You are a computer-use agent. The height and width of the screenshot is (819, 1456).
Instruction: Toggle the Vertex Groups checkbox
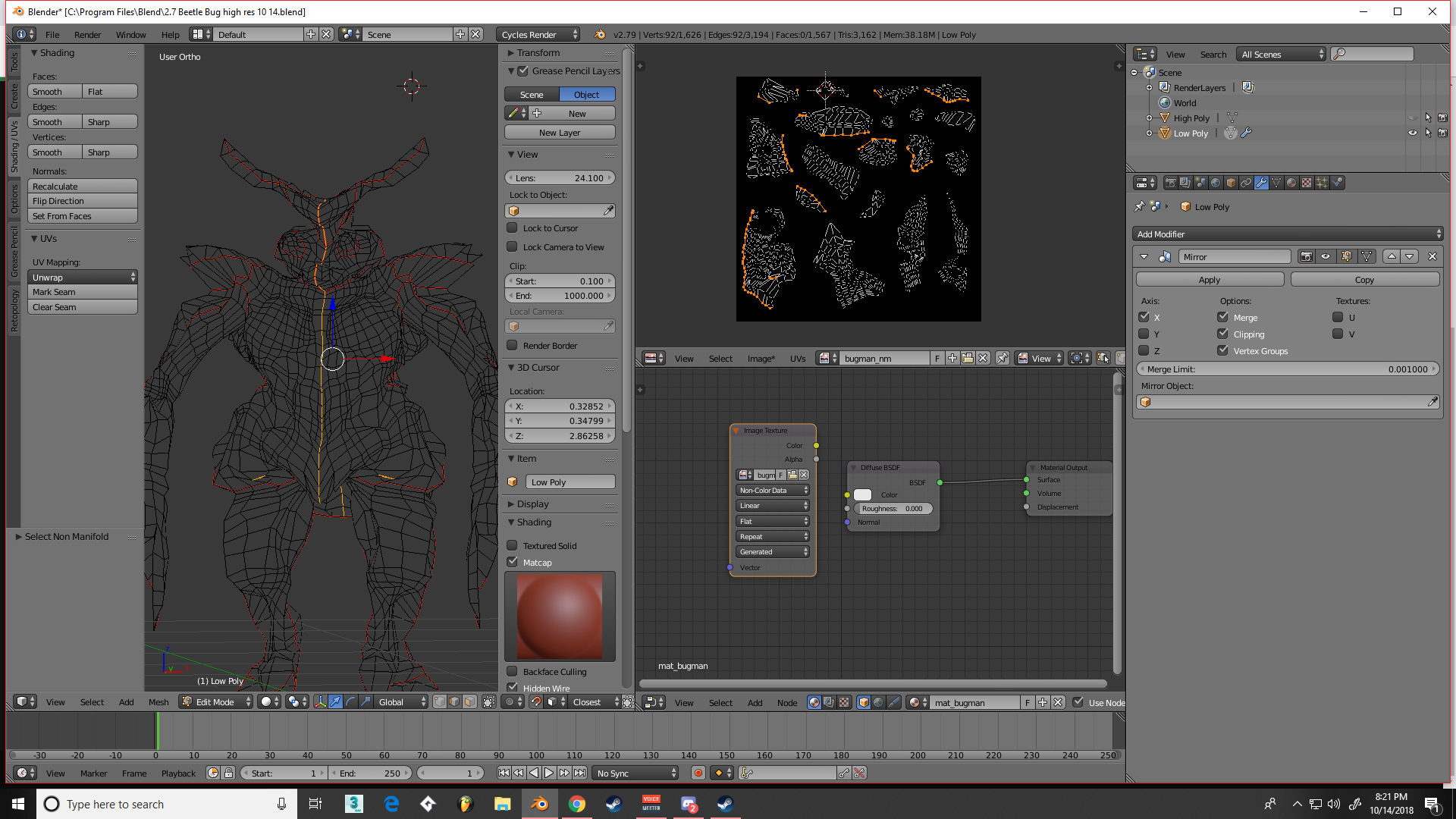tap(1222, 351)
